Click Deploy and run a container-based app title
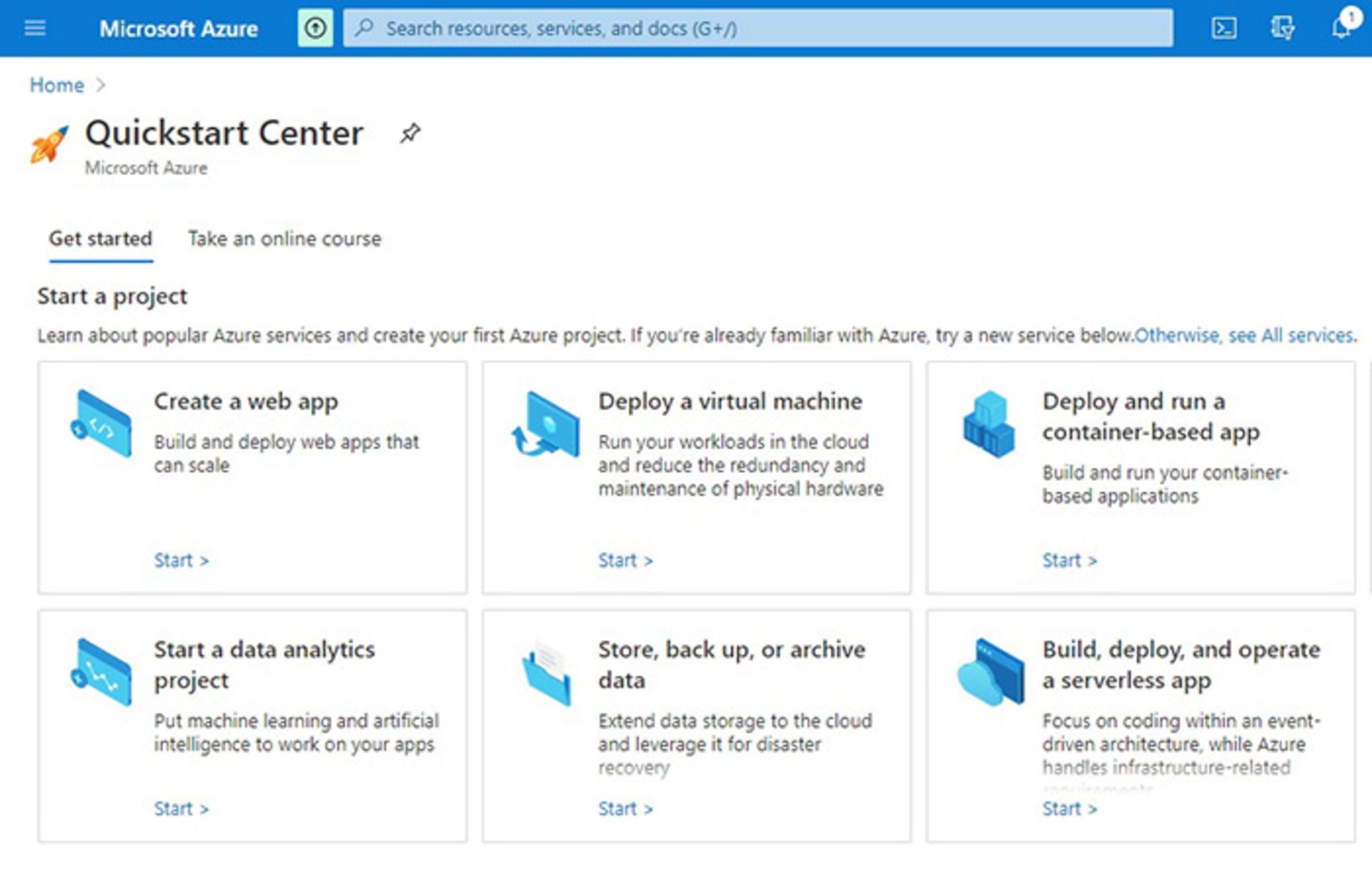This screenshot has height=878, width=1372. [x=1150, y=416]
